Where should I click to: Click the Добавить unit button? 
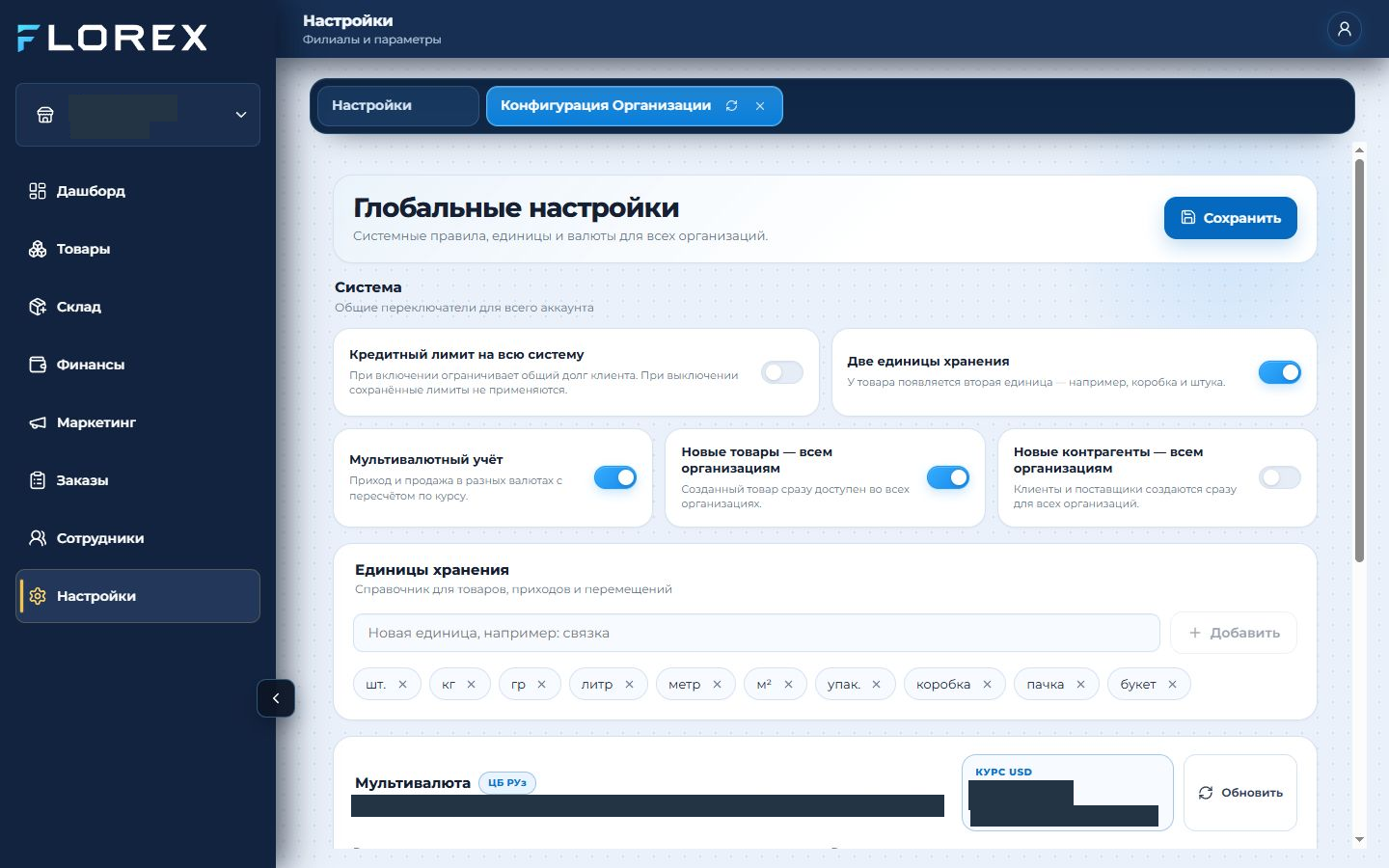[1233, 633]
